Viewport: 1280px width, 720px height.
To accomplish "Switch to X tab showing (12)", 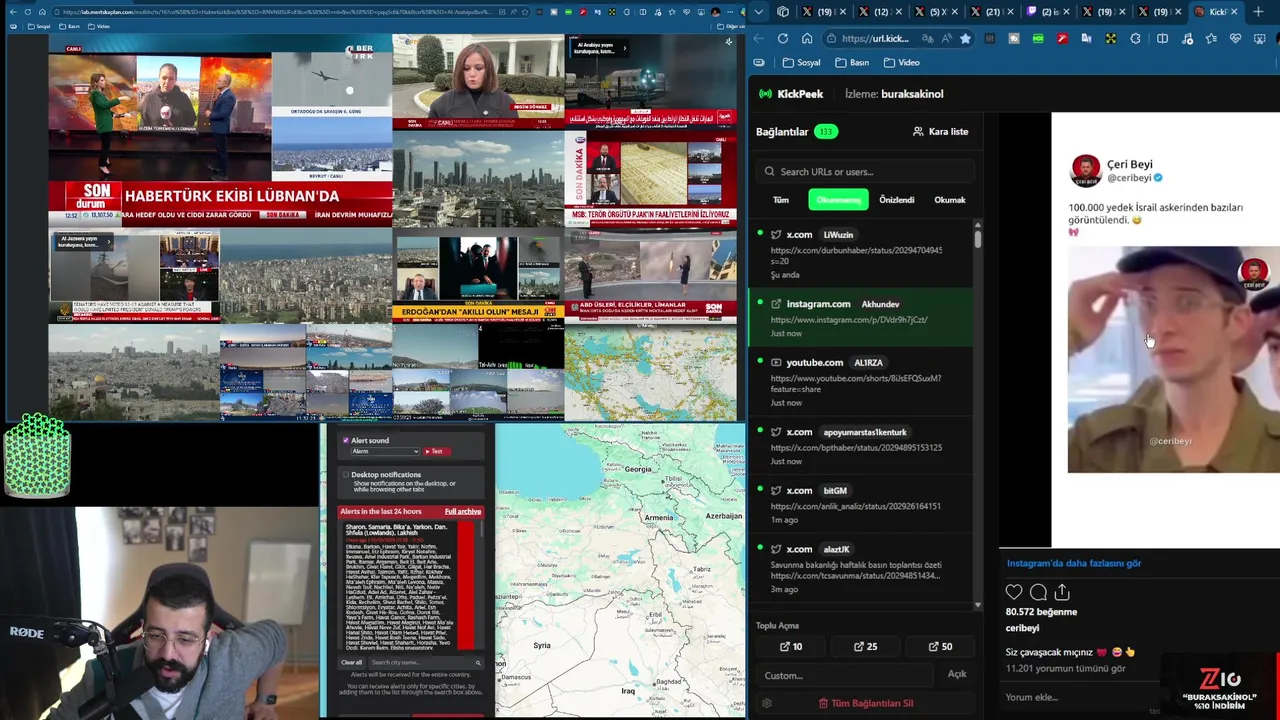I will tap(882, 12).
